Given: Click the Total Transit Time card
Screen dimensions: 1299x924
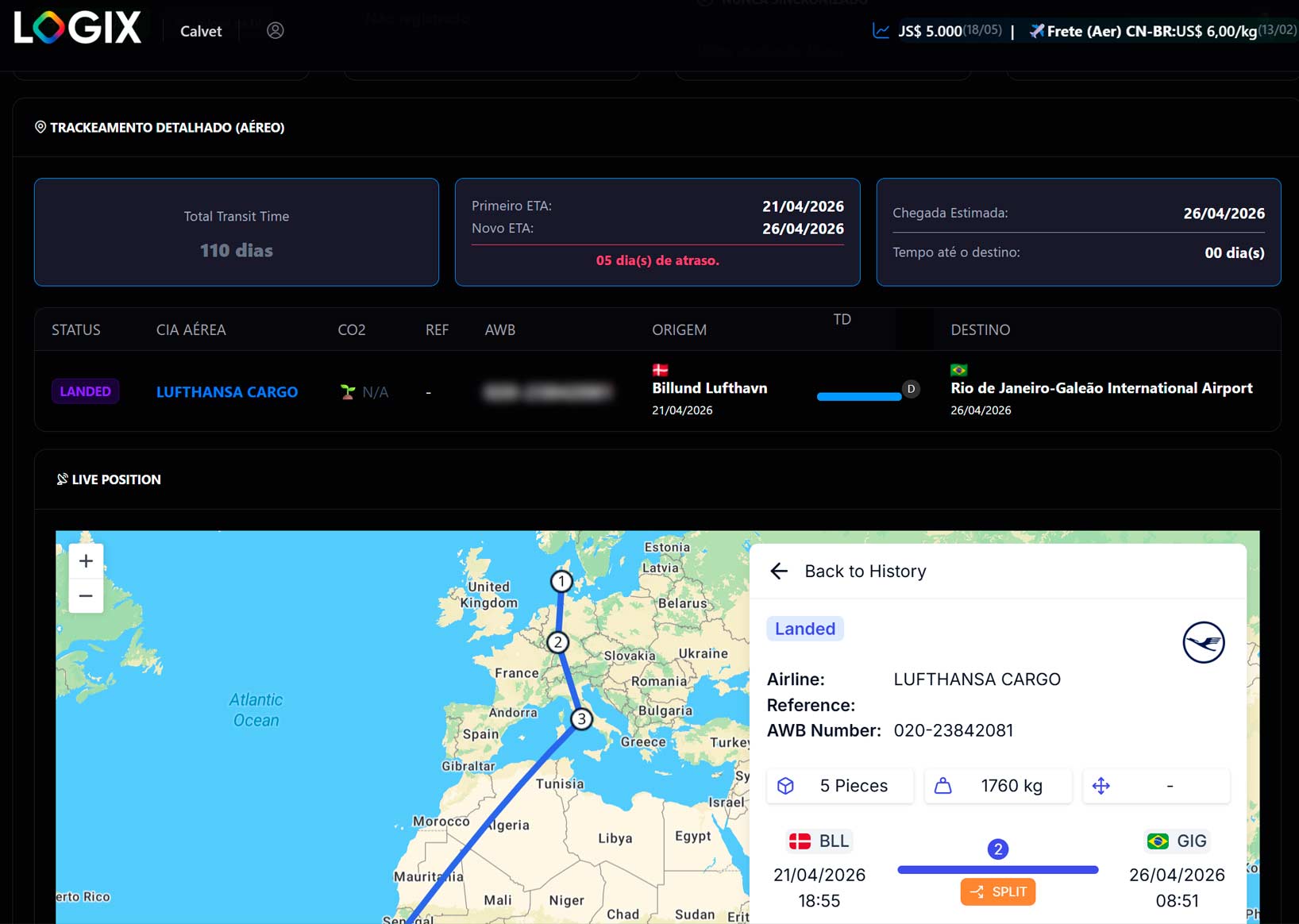Looking at the screenshot, I should (x=237, y=232).
